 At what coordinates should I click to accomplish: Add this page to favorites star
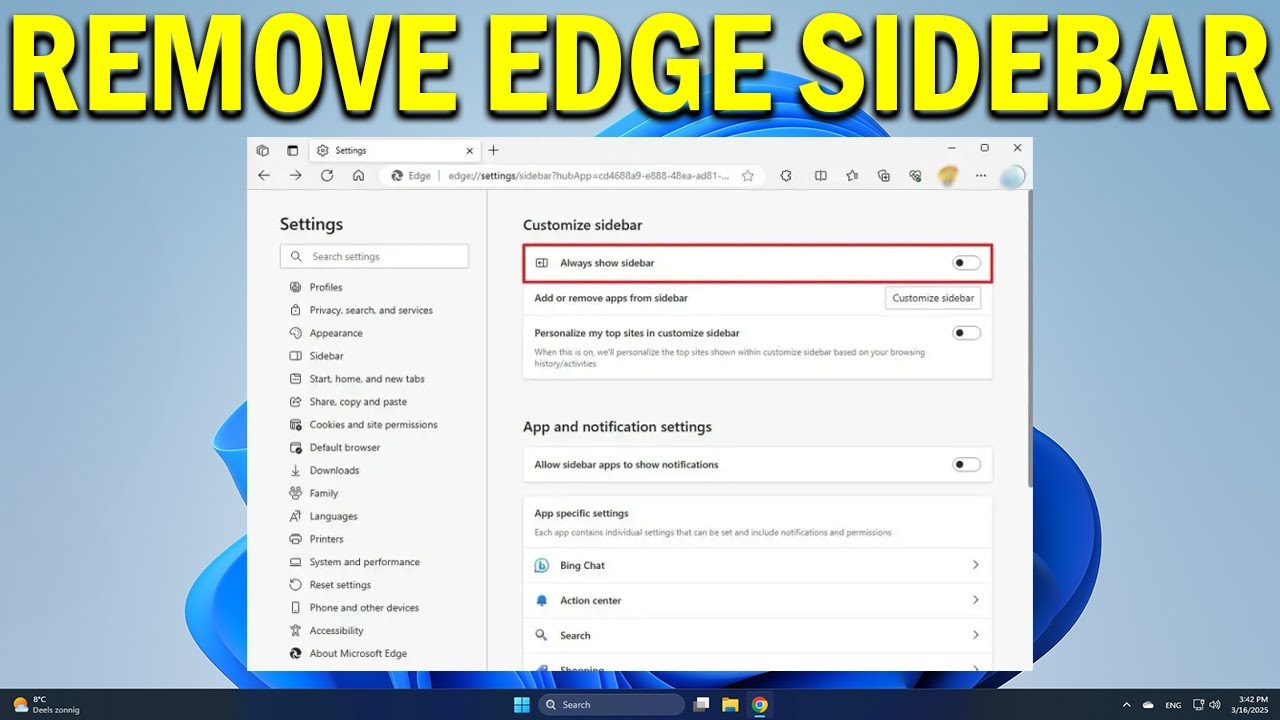[748, 175]
